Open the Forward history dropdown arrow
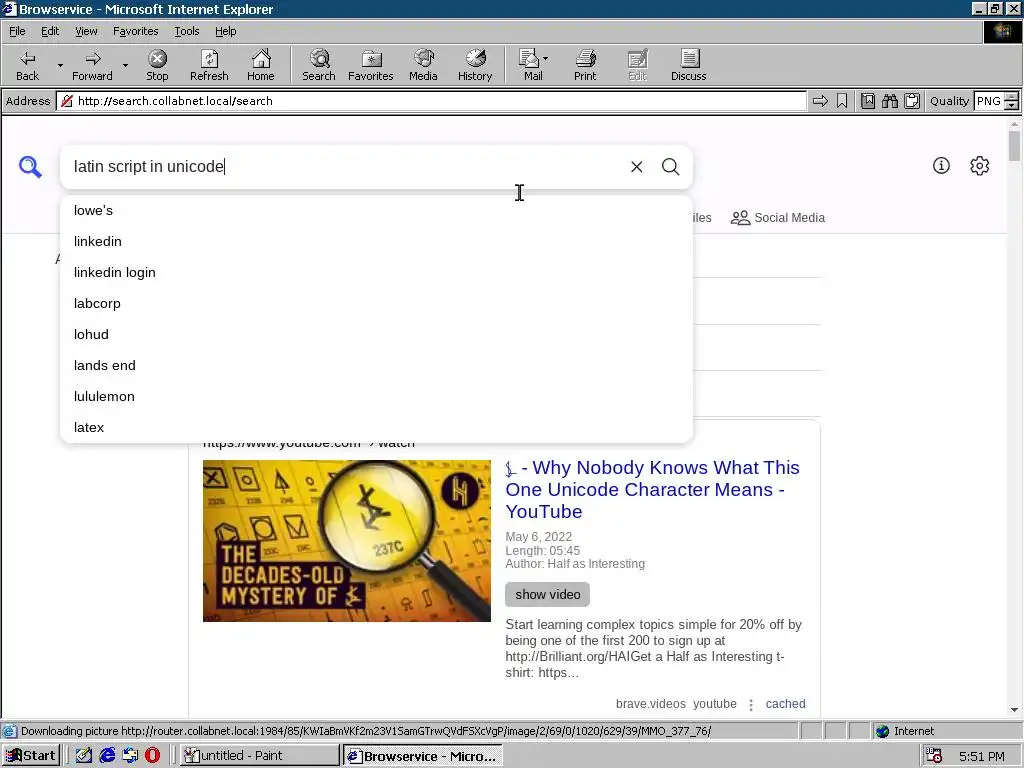The width and height of the screenshot is (1024, 768). tap(125, 65)
